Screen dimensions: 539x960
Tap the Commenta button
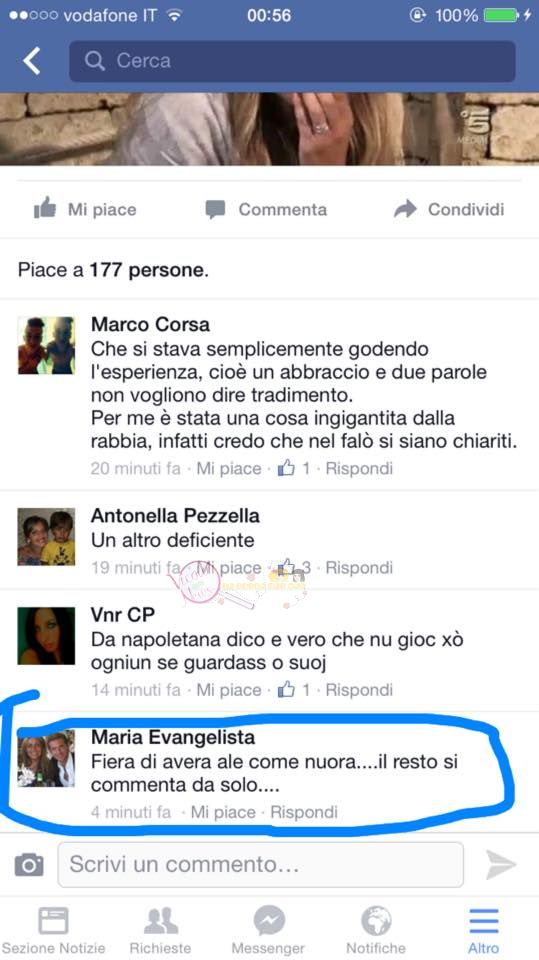pos(266,209)
